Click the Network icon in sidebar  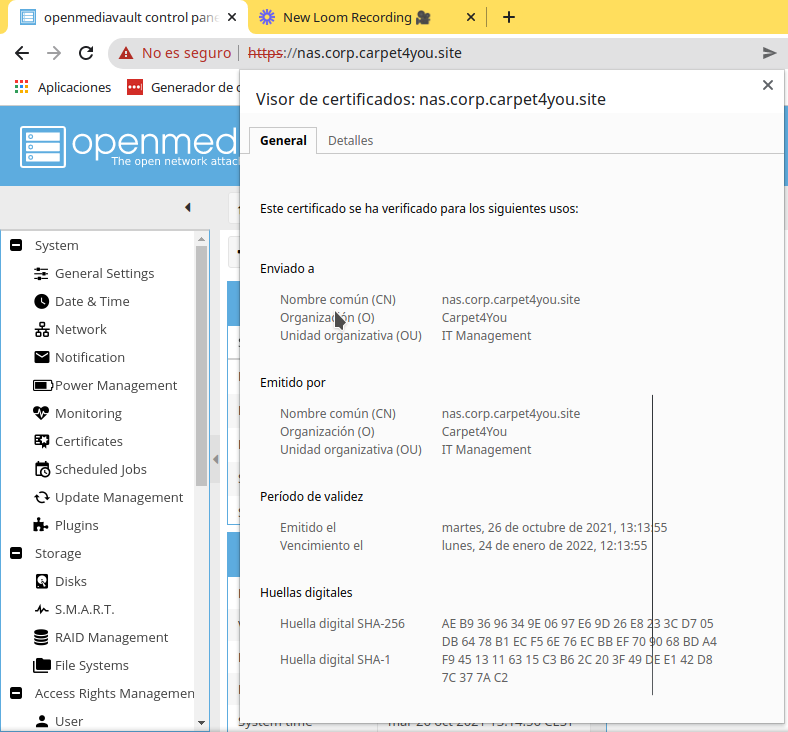[41, 330]
